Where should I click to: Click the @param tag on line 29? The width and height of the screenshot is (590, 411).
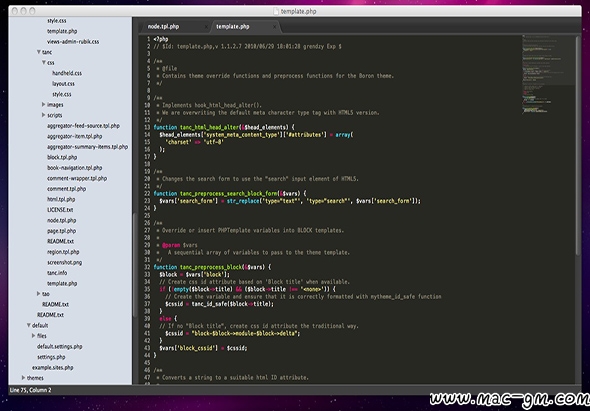tap(171, 245)
